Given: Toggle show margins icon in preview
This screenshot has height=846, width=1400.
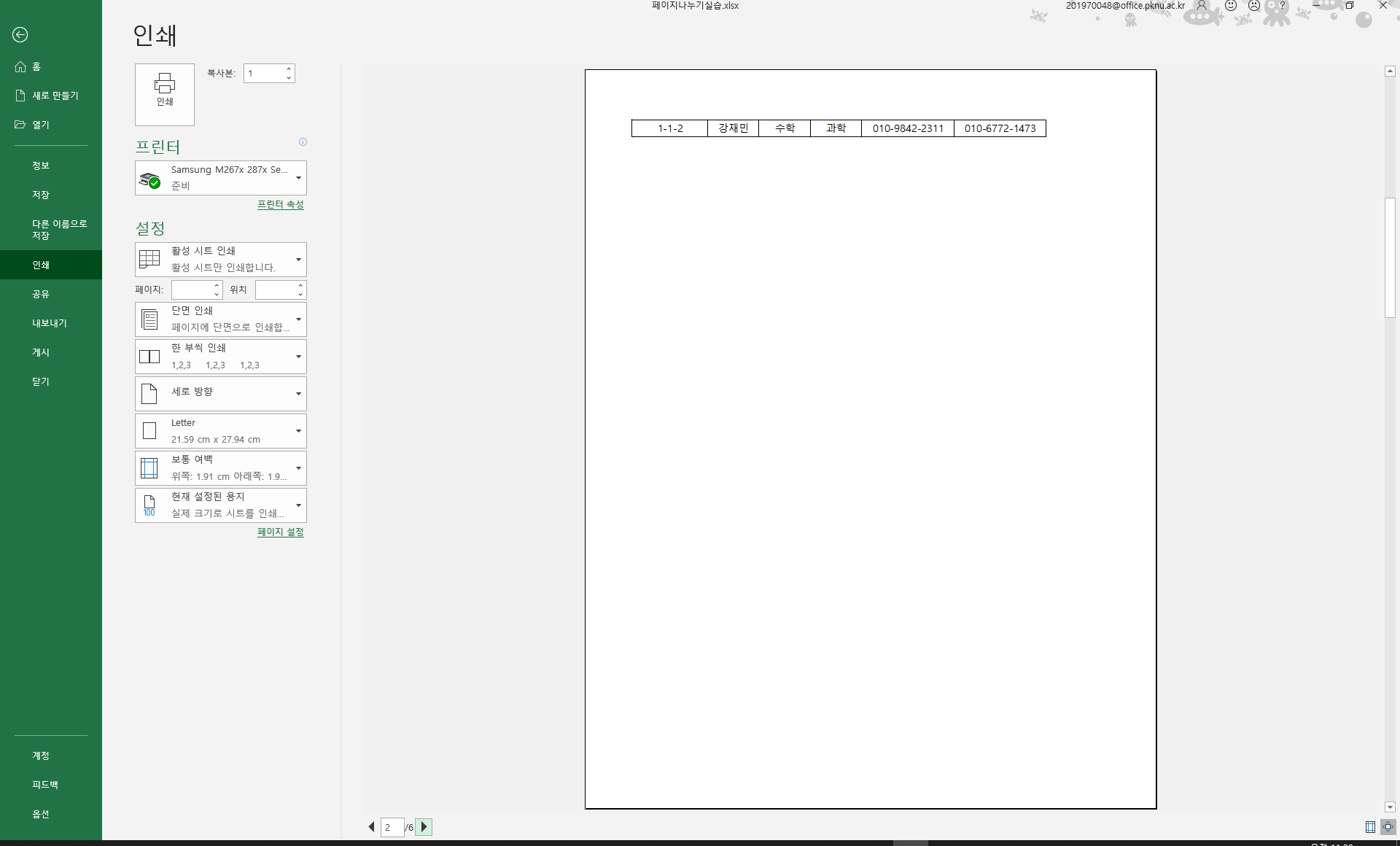Looking at the screenshot, I should (x=1370, y=827).
